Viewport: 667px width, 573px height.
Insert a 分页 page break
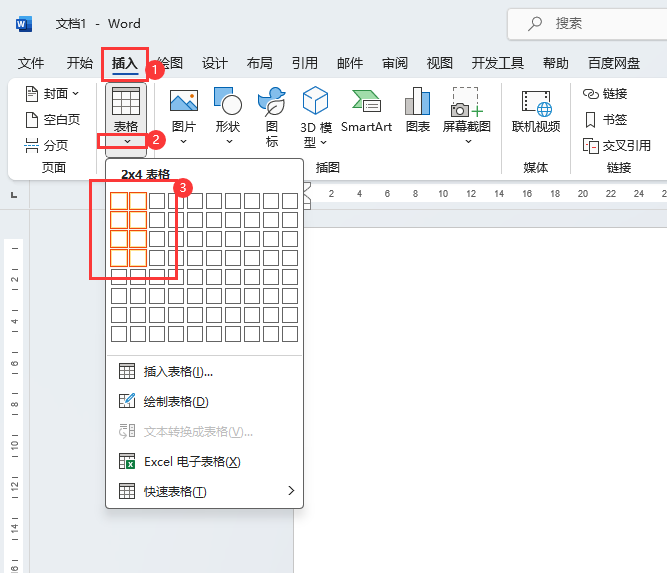46,145
